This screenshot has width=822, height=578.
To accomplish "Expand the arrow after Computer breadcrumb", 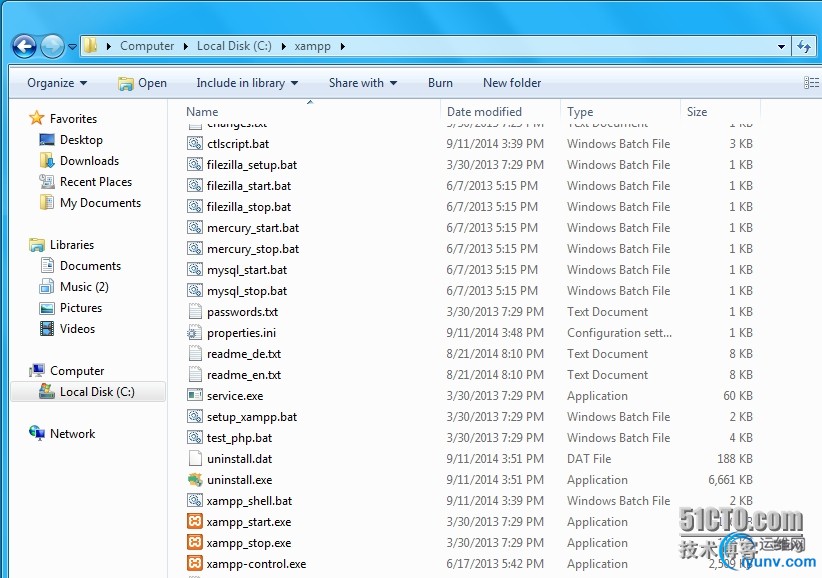I will click(186, 46).
